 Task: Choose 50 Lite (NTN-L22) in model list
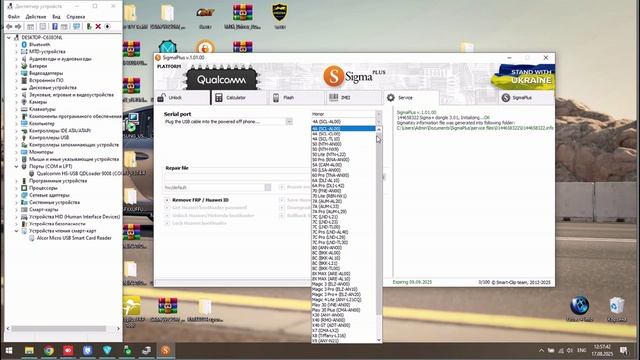[x=343, y=155]
